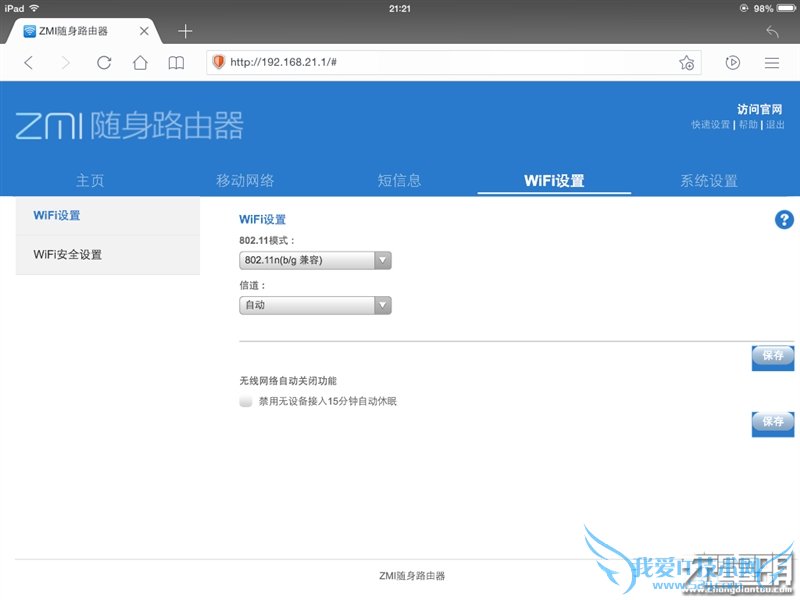Tap the URL address field

pyautogui.click(x=450, y=62)
